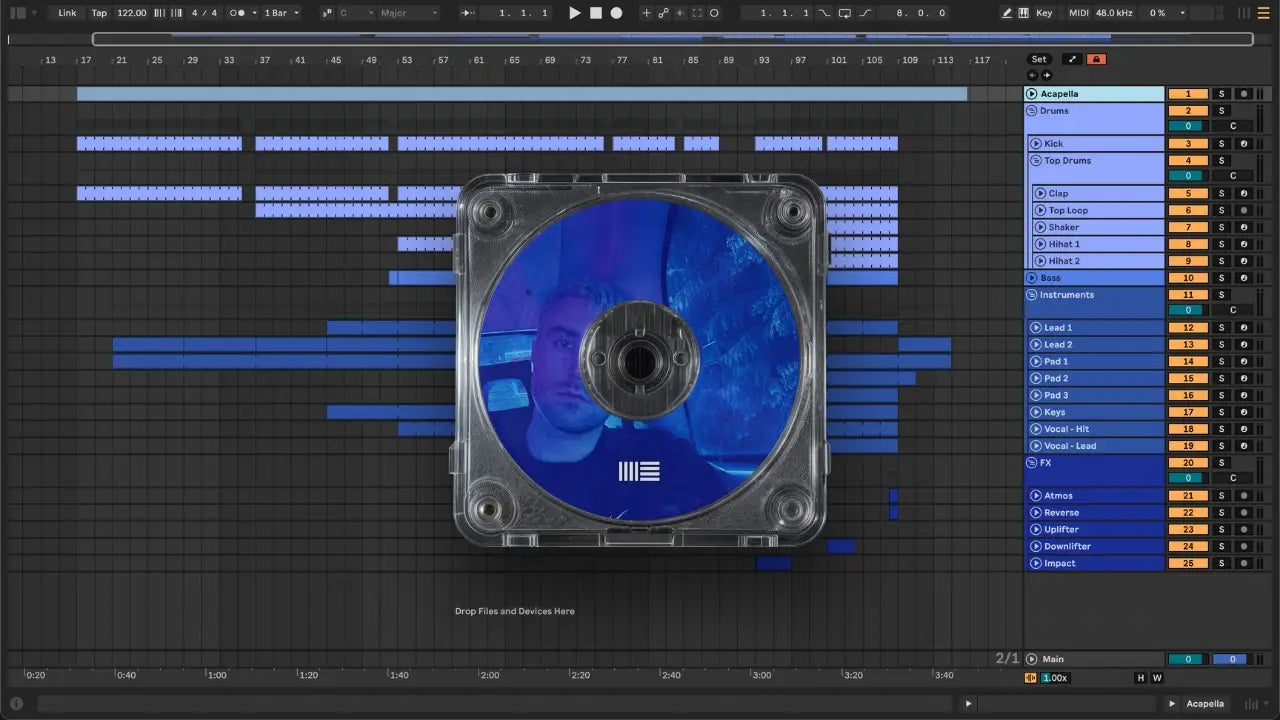Viewport: 1280px width, 720px height.
Task: Solo the Keys track
Action: click(1221, 412)
